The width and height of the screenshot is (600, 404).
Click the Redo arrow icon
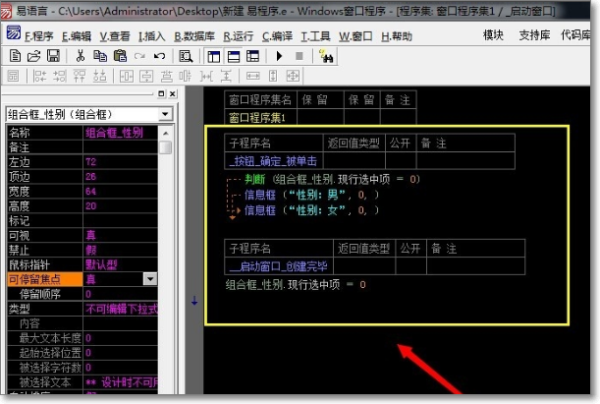139,56
